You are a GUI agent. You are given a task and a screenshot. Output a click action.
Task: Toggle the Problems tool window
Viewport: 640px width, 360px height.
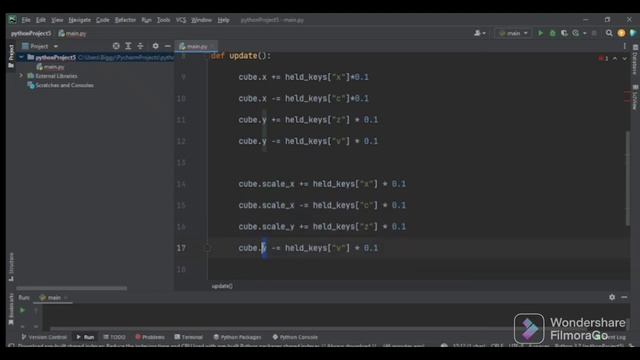[x=150, y=337]
